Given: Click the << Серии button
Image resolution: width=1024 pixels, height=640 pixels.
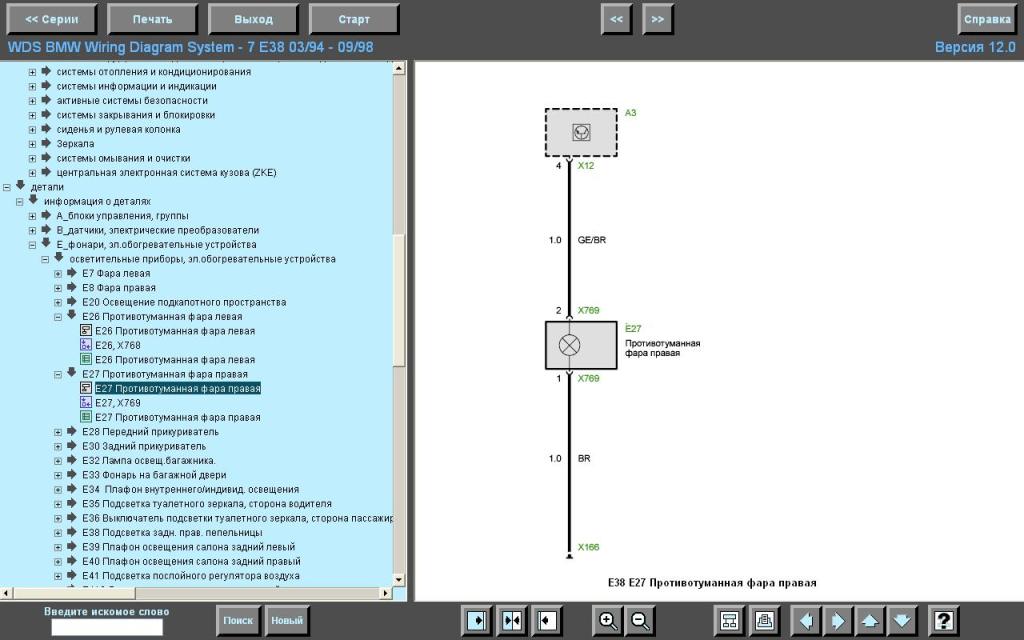Looking at the screenshot, I should coord(52,19).
